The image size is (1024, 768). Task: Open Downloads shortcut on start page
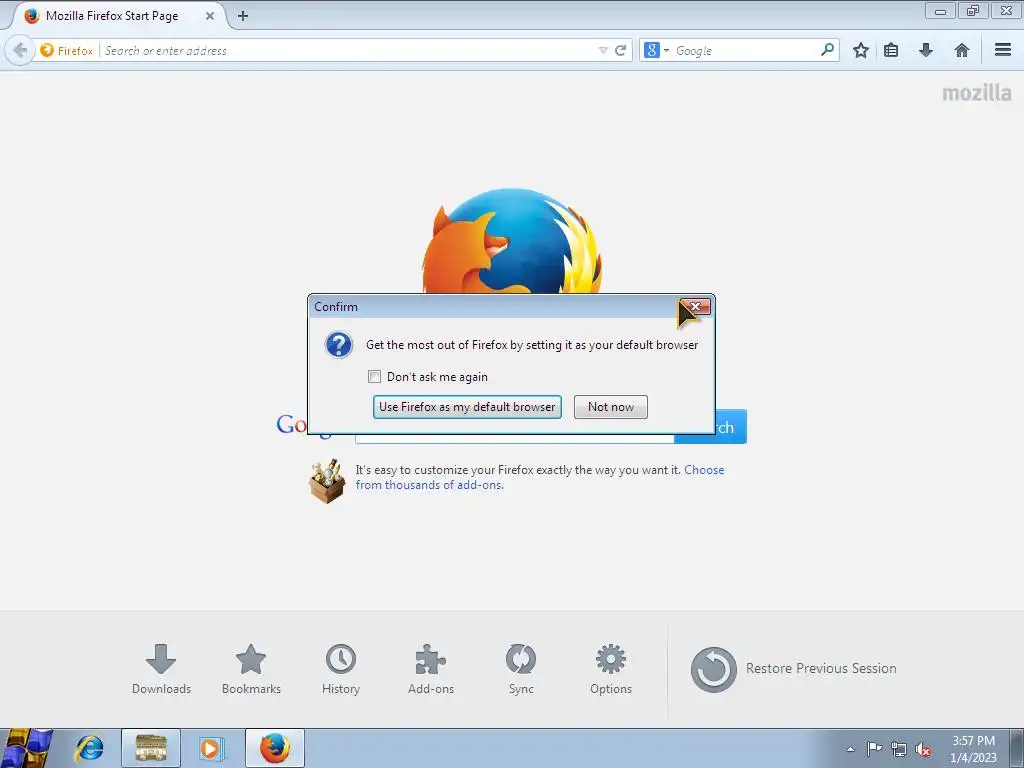pyautogui.click(x=161, y=669)
